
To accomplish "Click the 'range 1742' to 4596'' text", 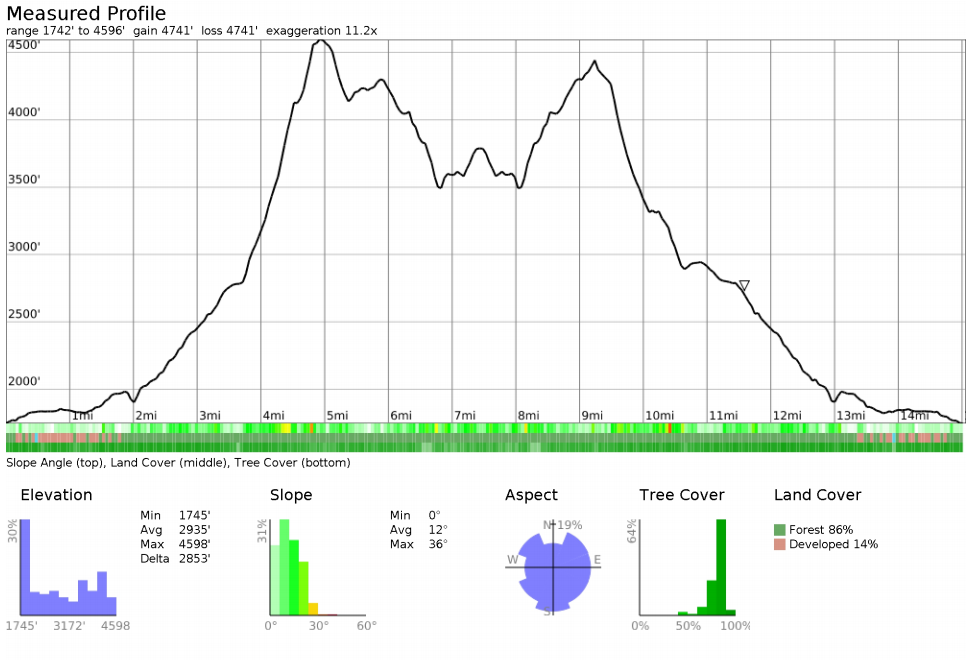I will pos(65,30).
